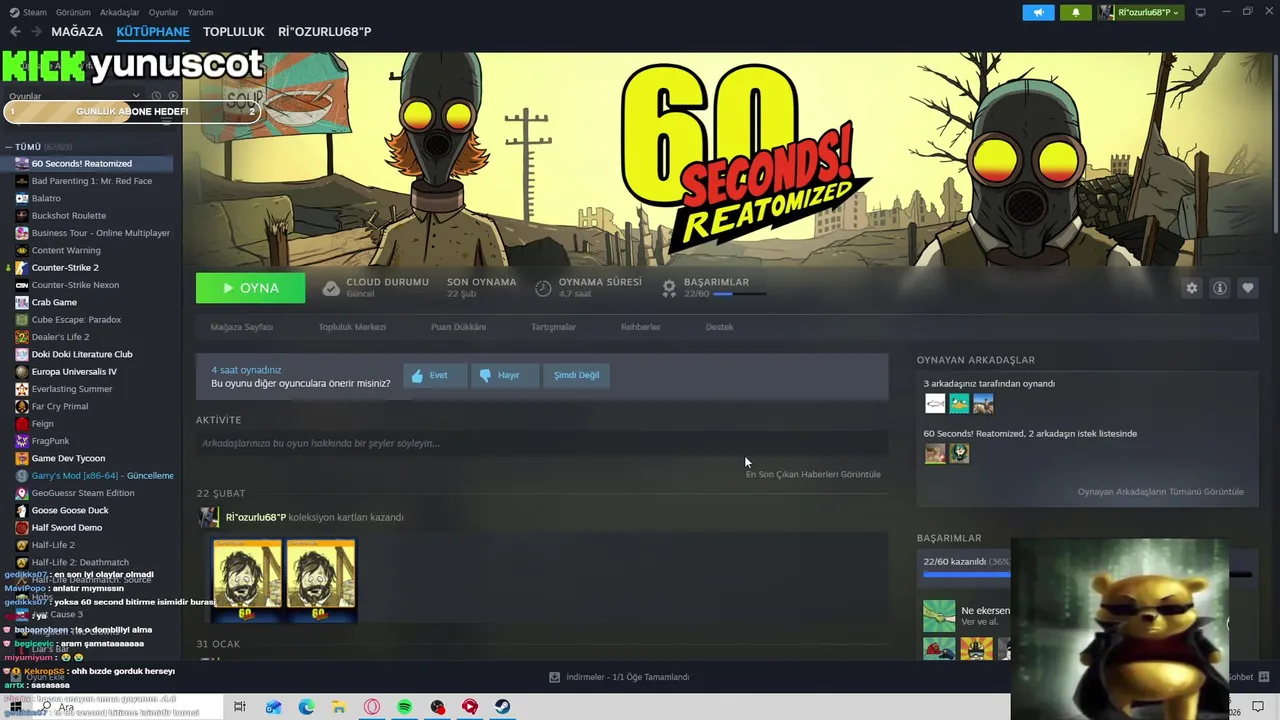This screenshot has height=720, width=1280.
Task: Open the Tartışmalar tab
Action: pyautogui.click(x=553, y=327)
